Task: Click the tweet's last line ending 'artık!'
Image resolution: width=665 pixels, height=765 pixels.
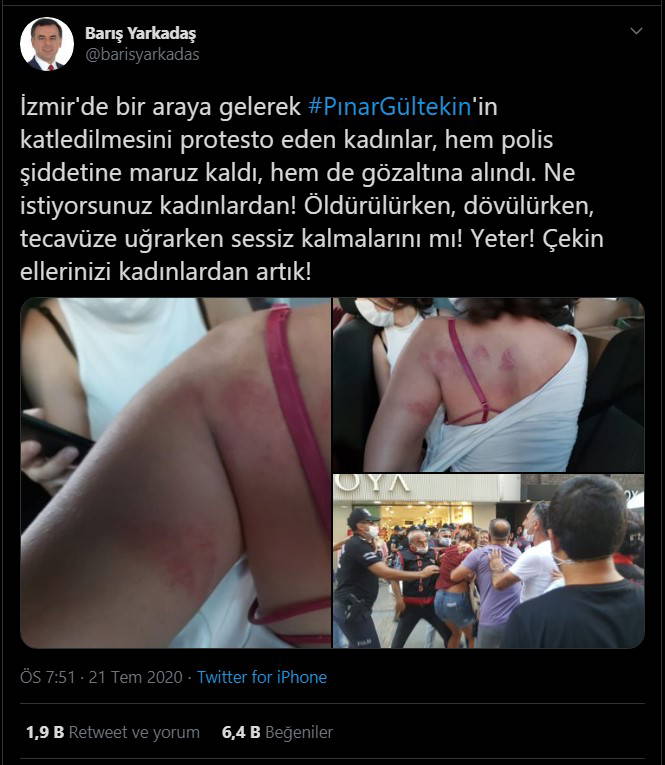Action: coord(165,272)
